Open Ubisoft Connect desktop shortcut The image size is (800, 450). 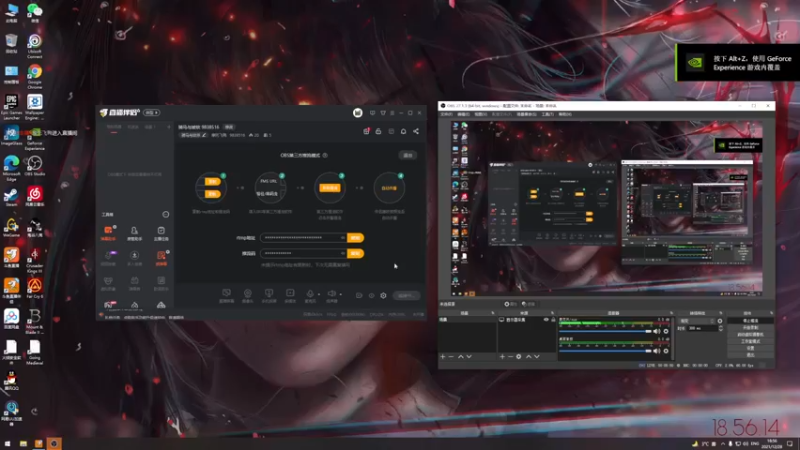pos(35,46)
